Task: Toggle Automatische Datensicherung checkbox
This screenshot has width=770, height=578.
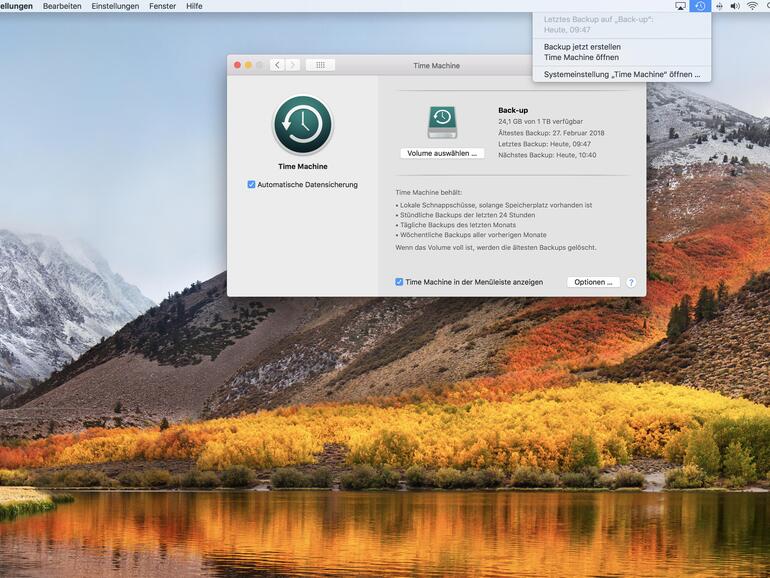Action: coord(251,185)
